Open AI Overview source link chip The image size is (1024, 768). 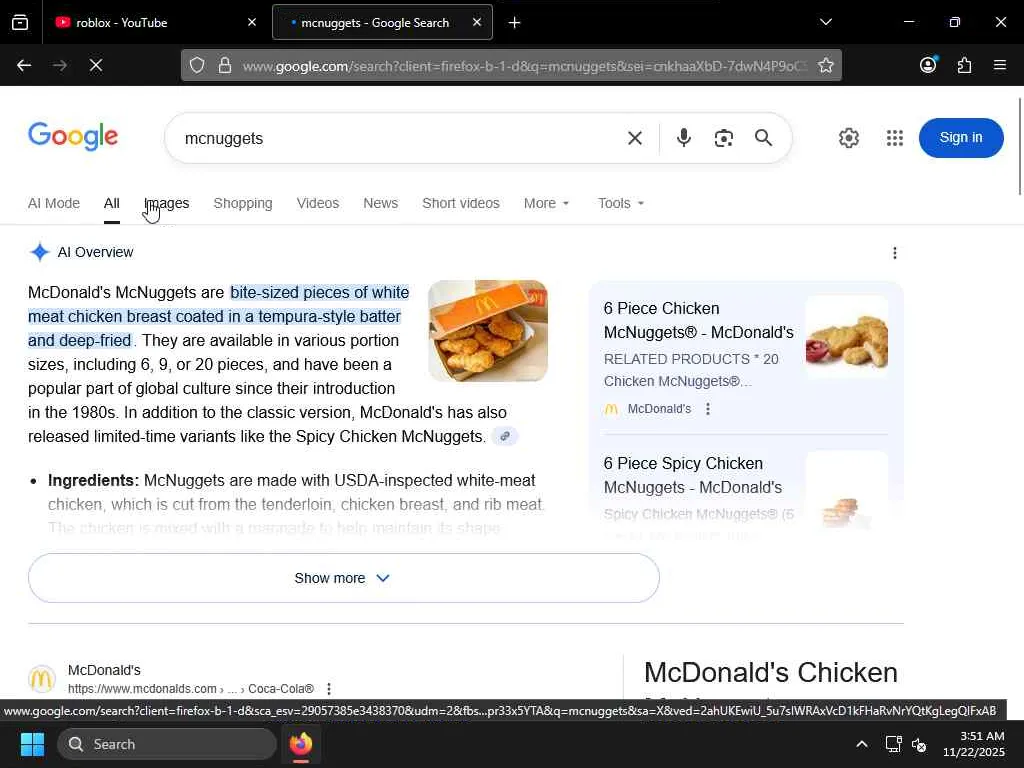(505, 436)
